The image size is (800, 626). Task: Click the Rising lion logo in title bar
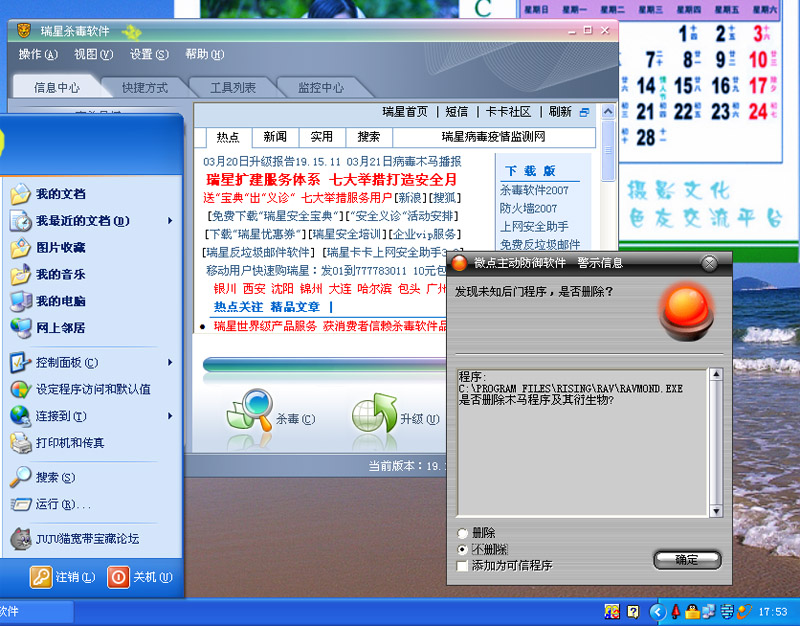[24, 31]
